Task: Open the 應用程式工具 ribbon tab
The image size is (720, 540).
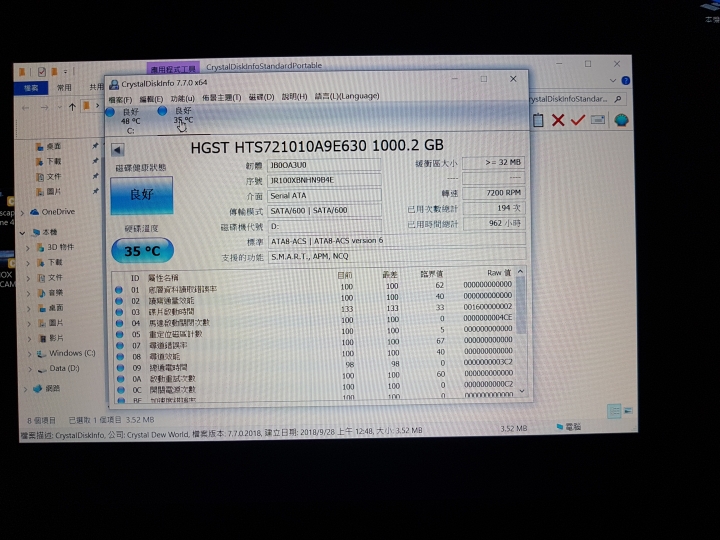Action: click(x=173, y=69)
